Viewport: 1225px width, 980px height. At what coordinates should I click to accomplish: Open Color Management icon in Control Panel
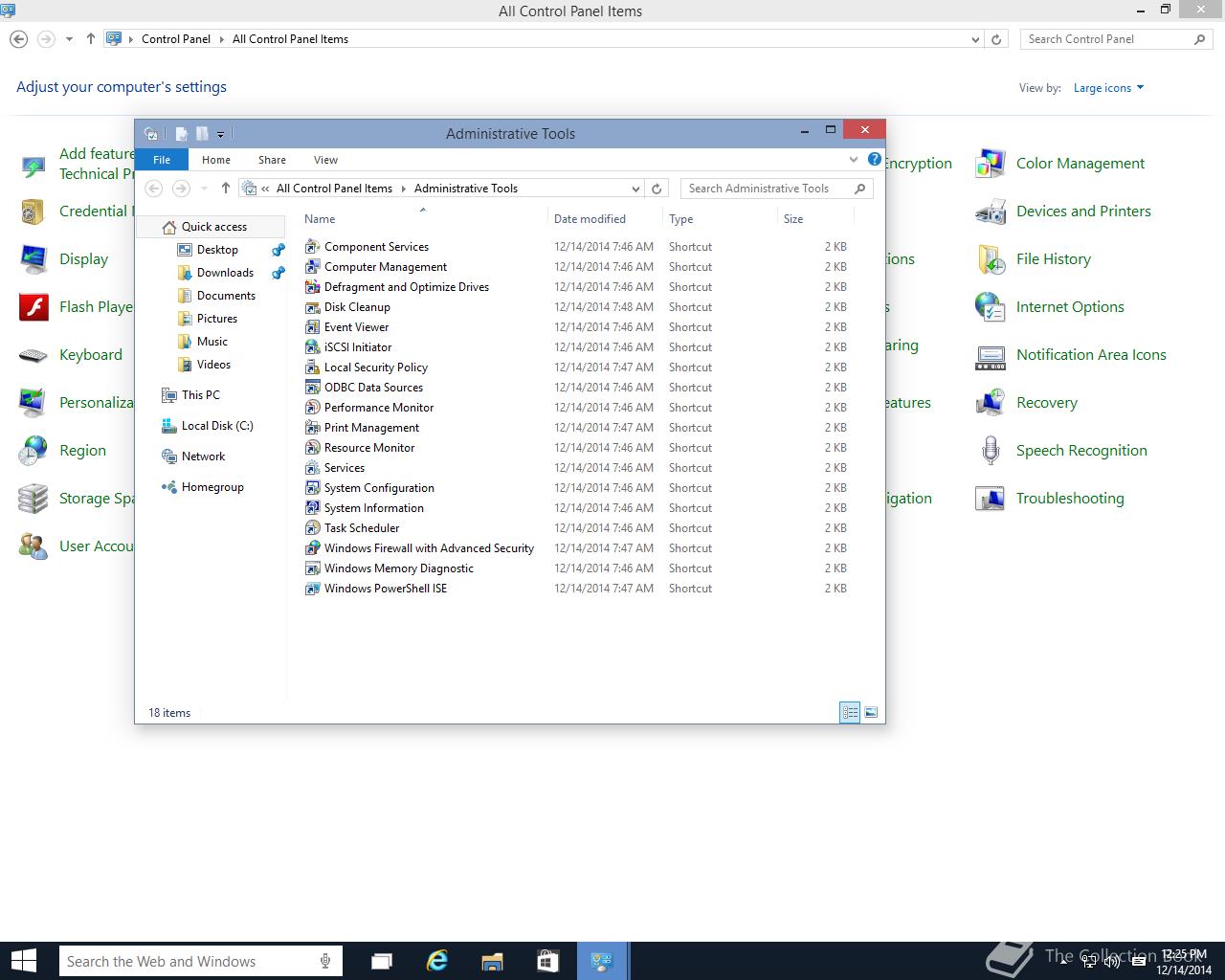pos(991,164)
